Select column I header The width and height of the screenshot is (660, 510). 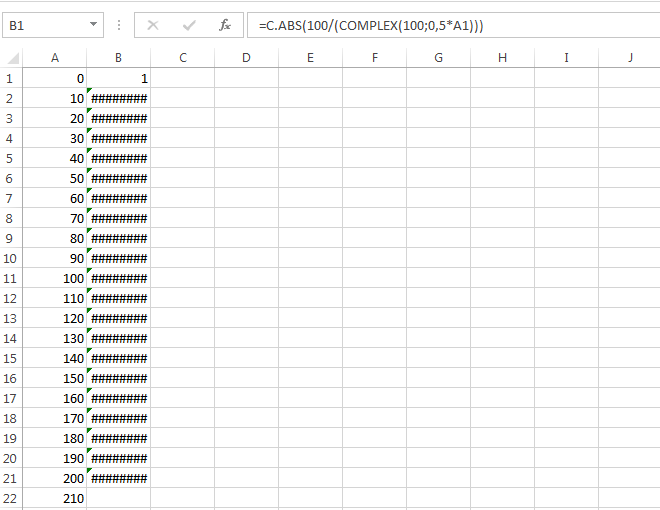(567, 58)
